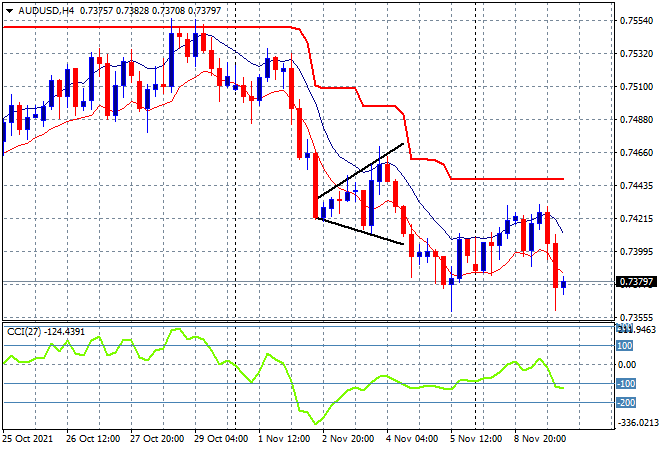Click the 5 Nov 12:00 time label
This screenshot has height=450, width=660.
(x=476, y=439)
